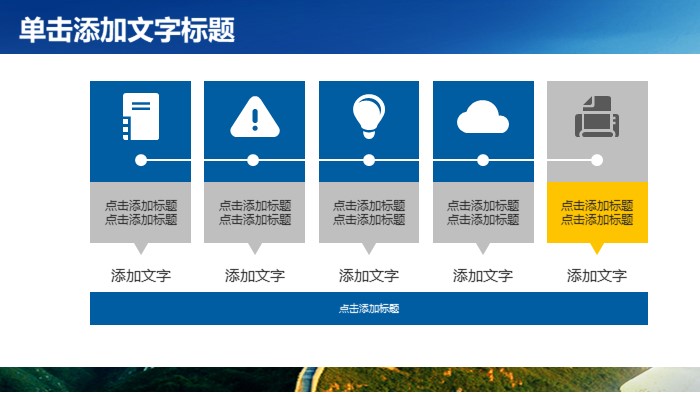Select the notebook icon on the first card
Screen dimensions: 700x394
[x=141, y=116]
